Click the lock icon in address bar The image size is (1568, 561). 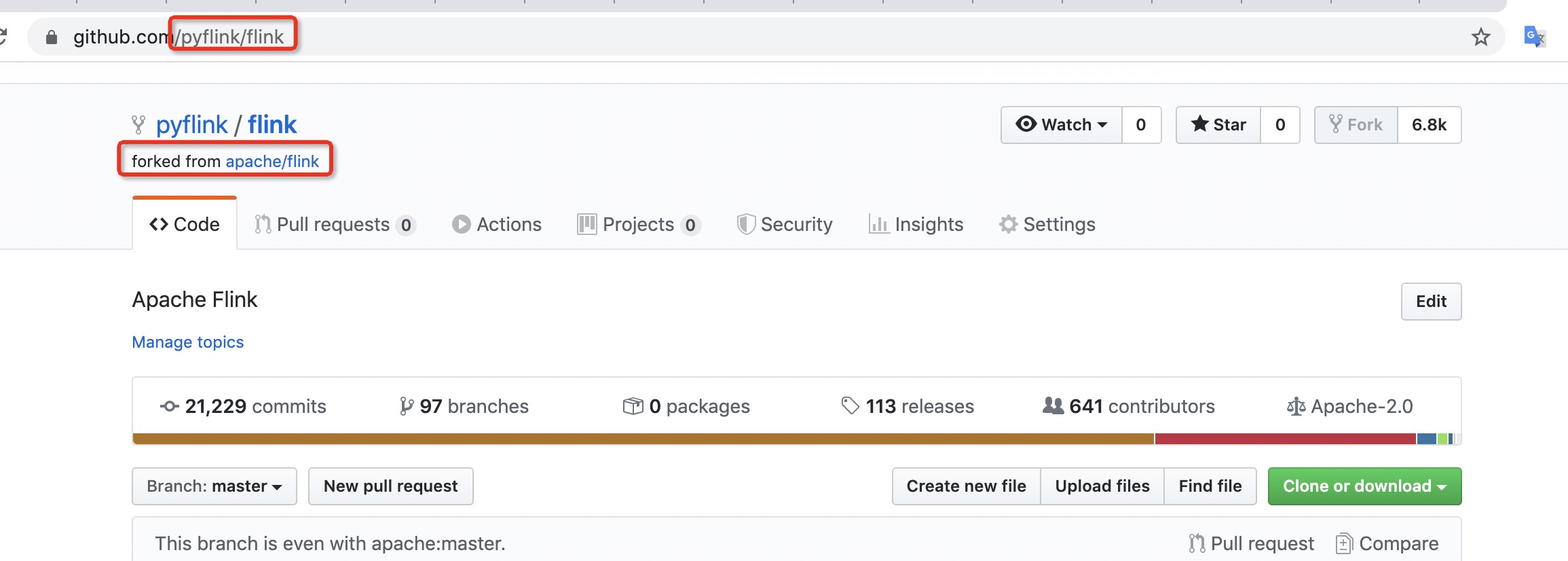pyautogui.click(x=52, y=37)
